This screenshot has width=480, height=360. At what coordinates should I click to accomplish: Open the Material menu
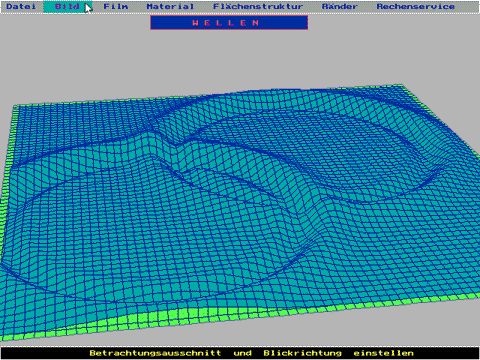(170, 6)
